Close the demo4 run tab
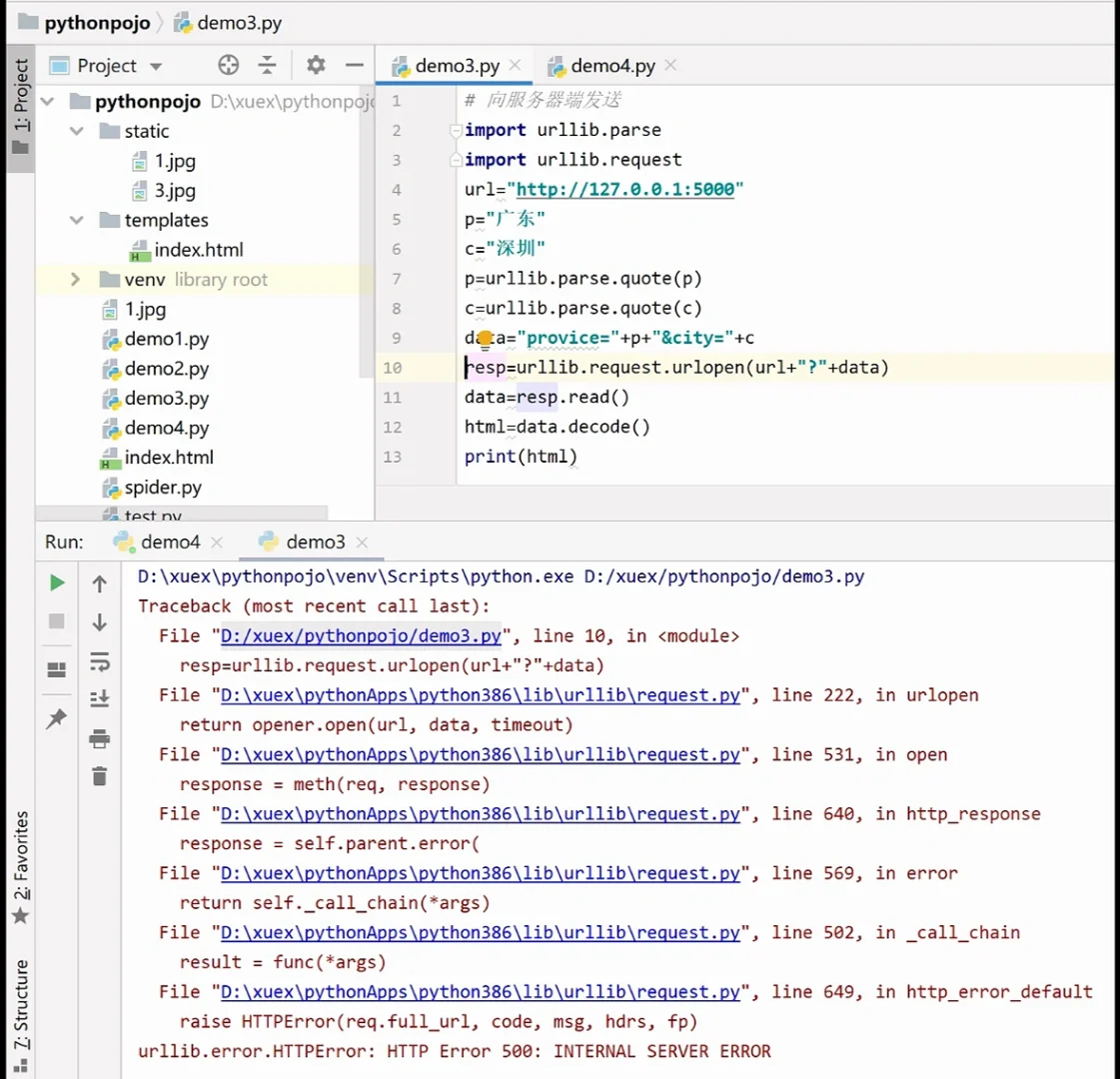This screenshot has height=1079, width=1120. (x=217, y=542)
